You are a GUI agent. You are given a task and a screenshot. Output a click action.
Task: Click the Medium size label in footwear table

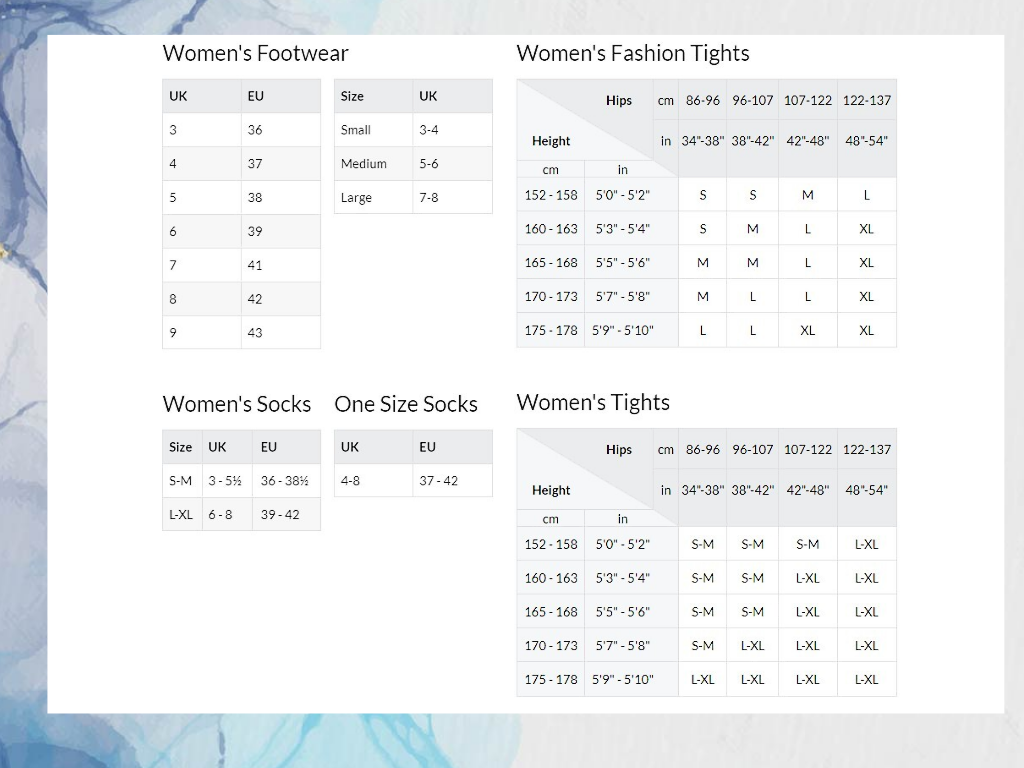363,164
